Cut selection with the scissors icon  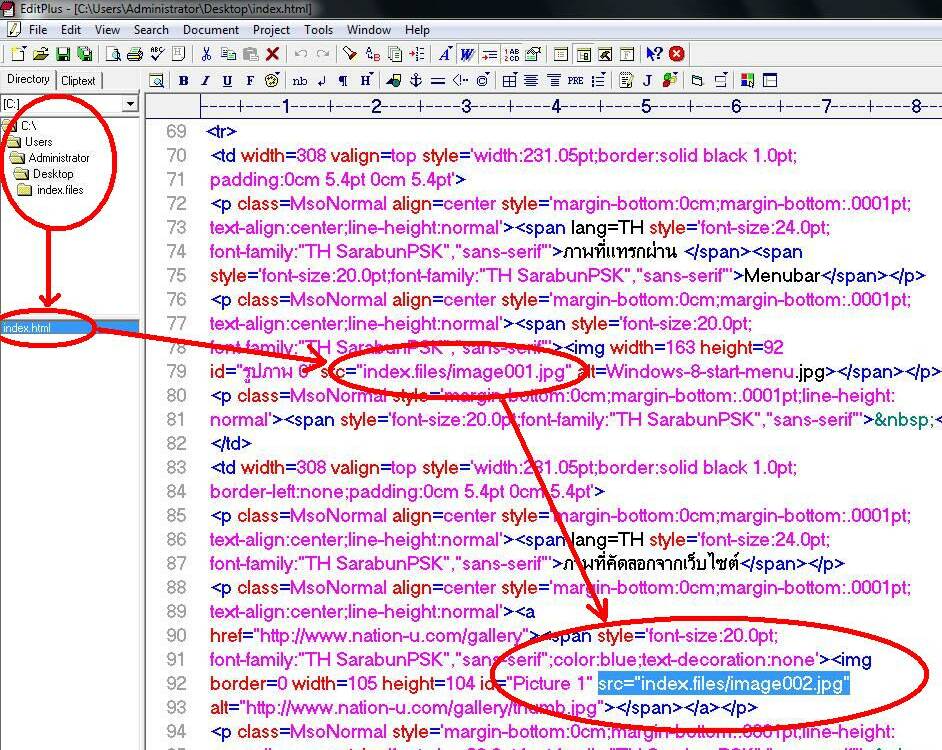pyautogui.click(x=206, y=54)
